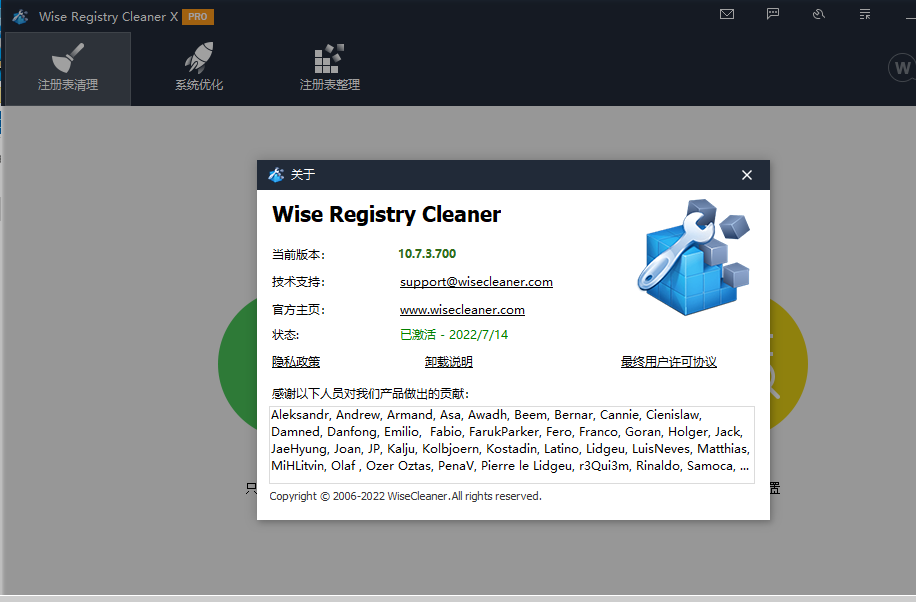
Task: Click the green circle button behind dialog
Action: coord(237,362)
